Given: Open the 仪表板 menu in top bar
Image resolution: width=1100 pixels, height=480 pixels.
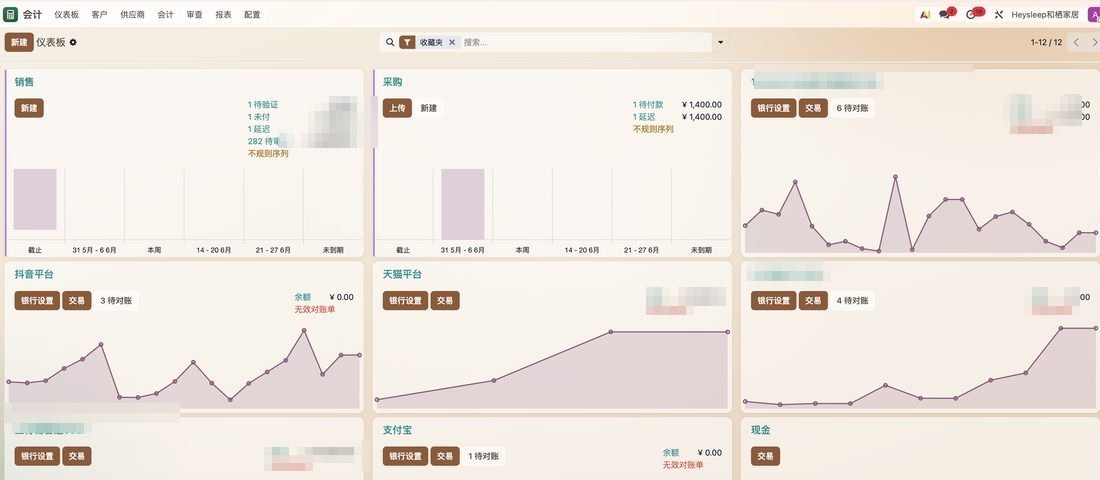Looking at the screenshot, I should tap(67, 14).
